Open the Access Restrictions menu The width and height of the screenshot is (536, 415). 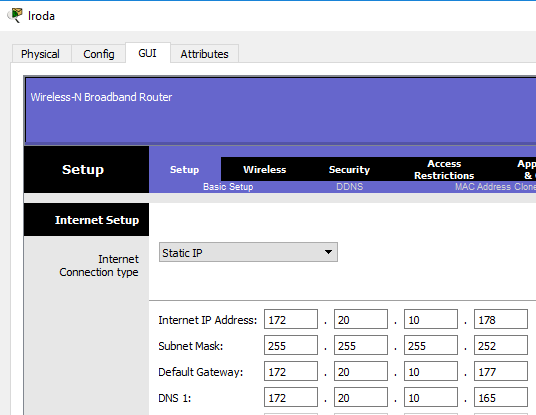pos(444,170)
